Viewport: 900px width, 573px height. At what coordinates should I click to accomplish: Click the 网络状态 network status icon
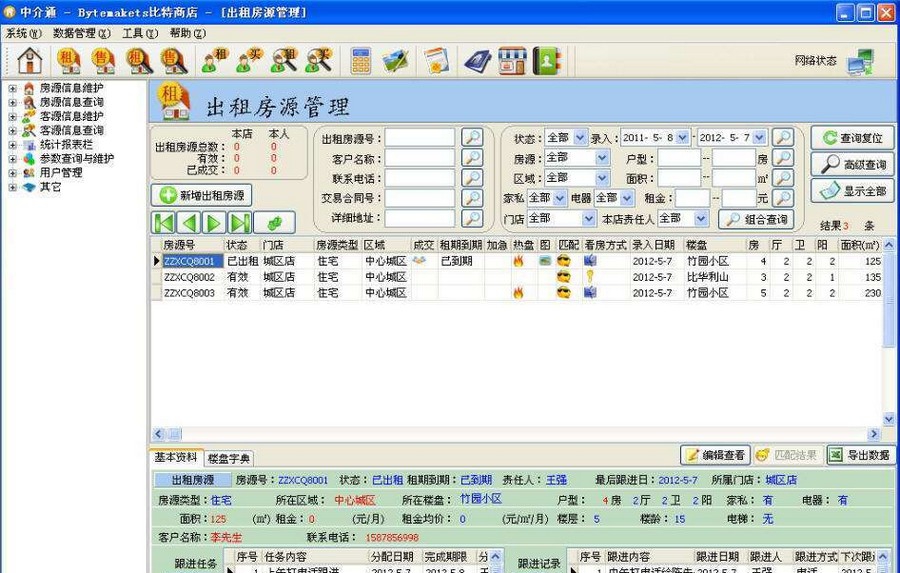click(x=859, y=62)
